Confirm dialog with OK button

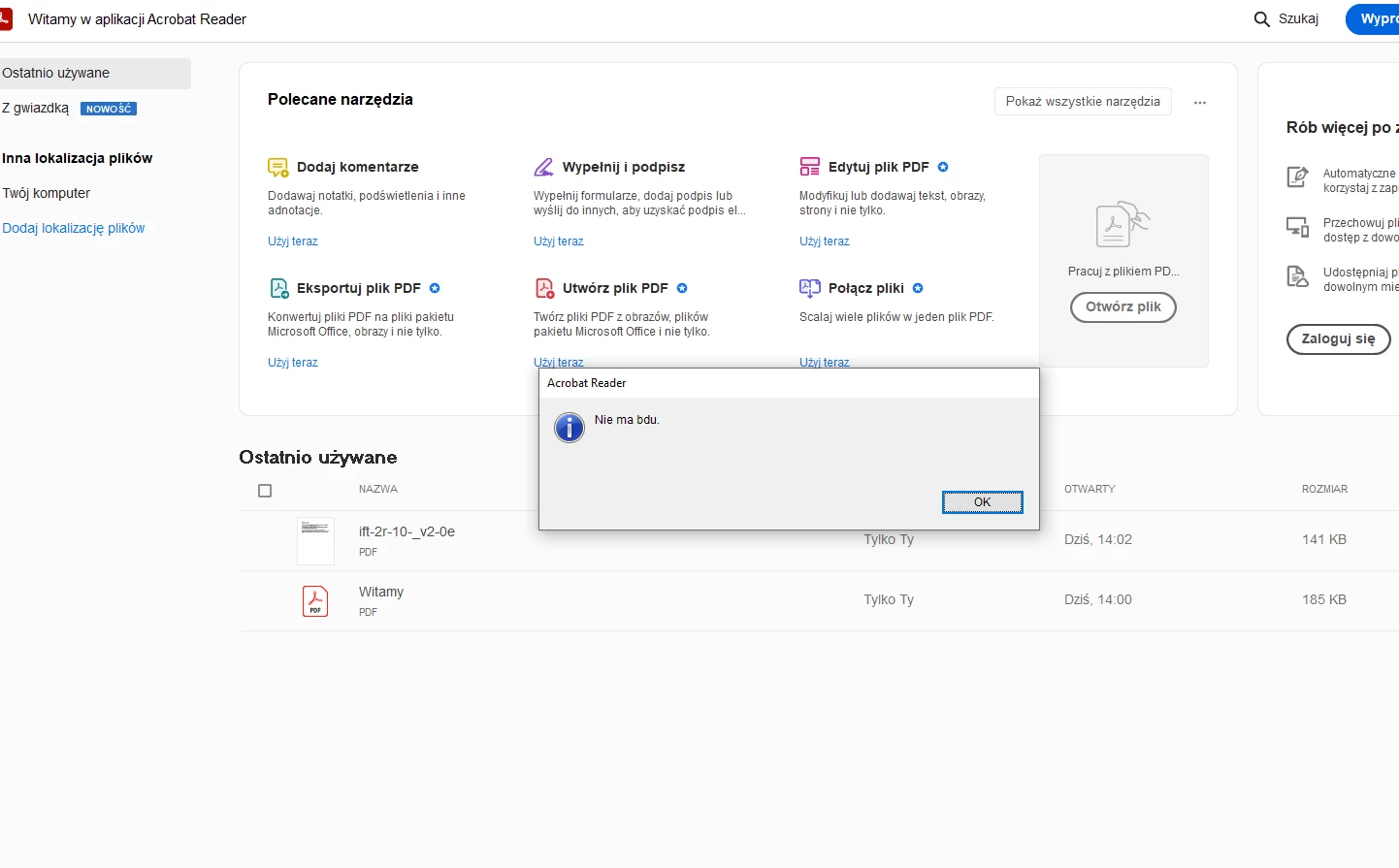tap(983, 502)
